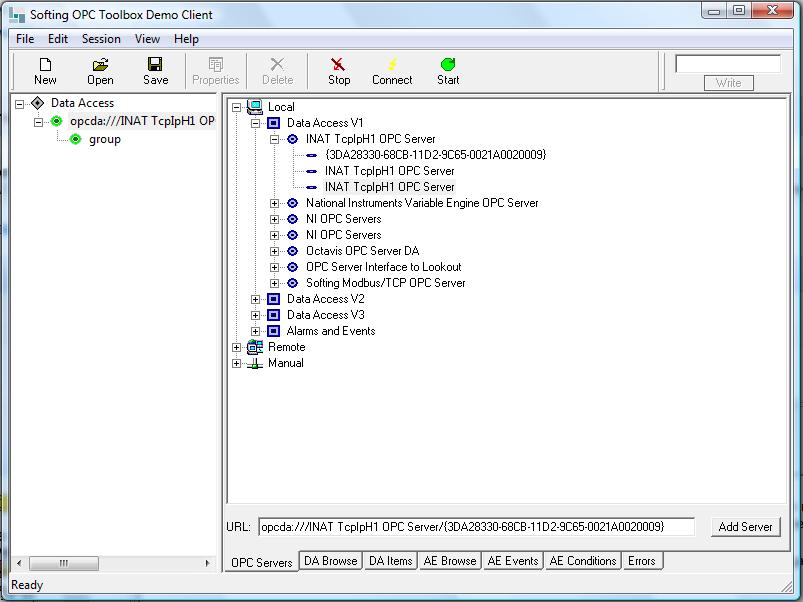Open the Session menu

pyautogui.click(x=101, y=39)
